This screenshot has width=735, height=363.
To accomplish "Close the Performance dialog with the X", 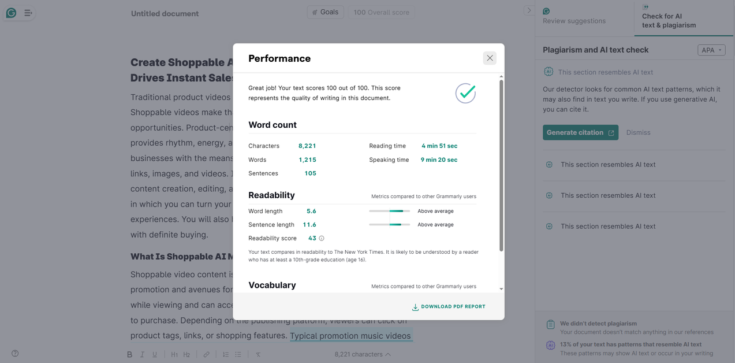I will [x=490, y=58].
